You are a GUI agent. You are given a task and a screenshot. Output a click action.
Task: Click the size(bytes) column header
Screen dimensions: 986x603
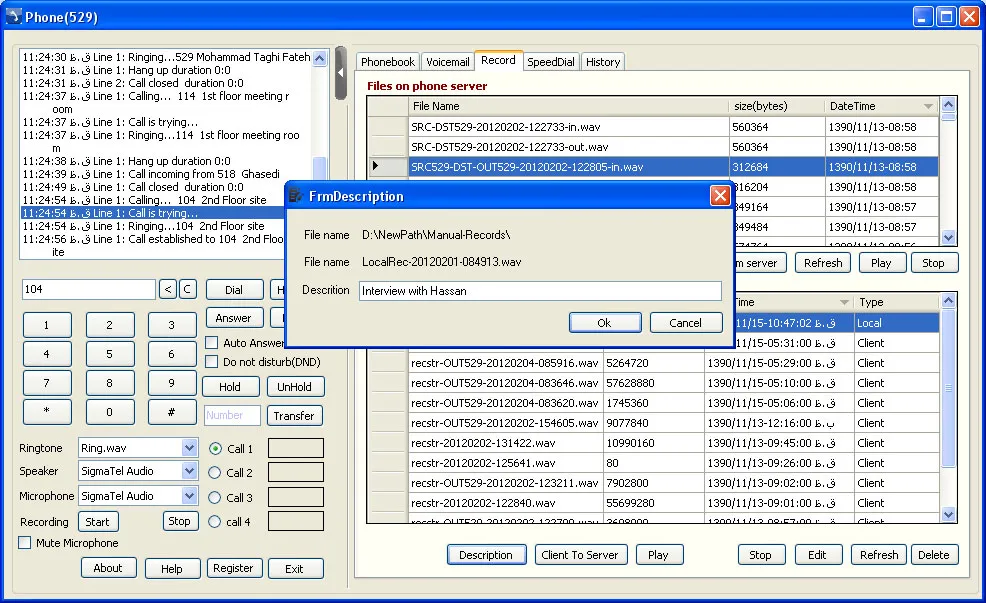pos(777,106)
